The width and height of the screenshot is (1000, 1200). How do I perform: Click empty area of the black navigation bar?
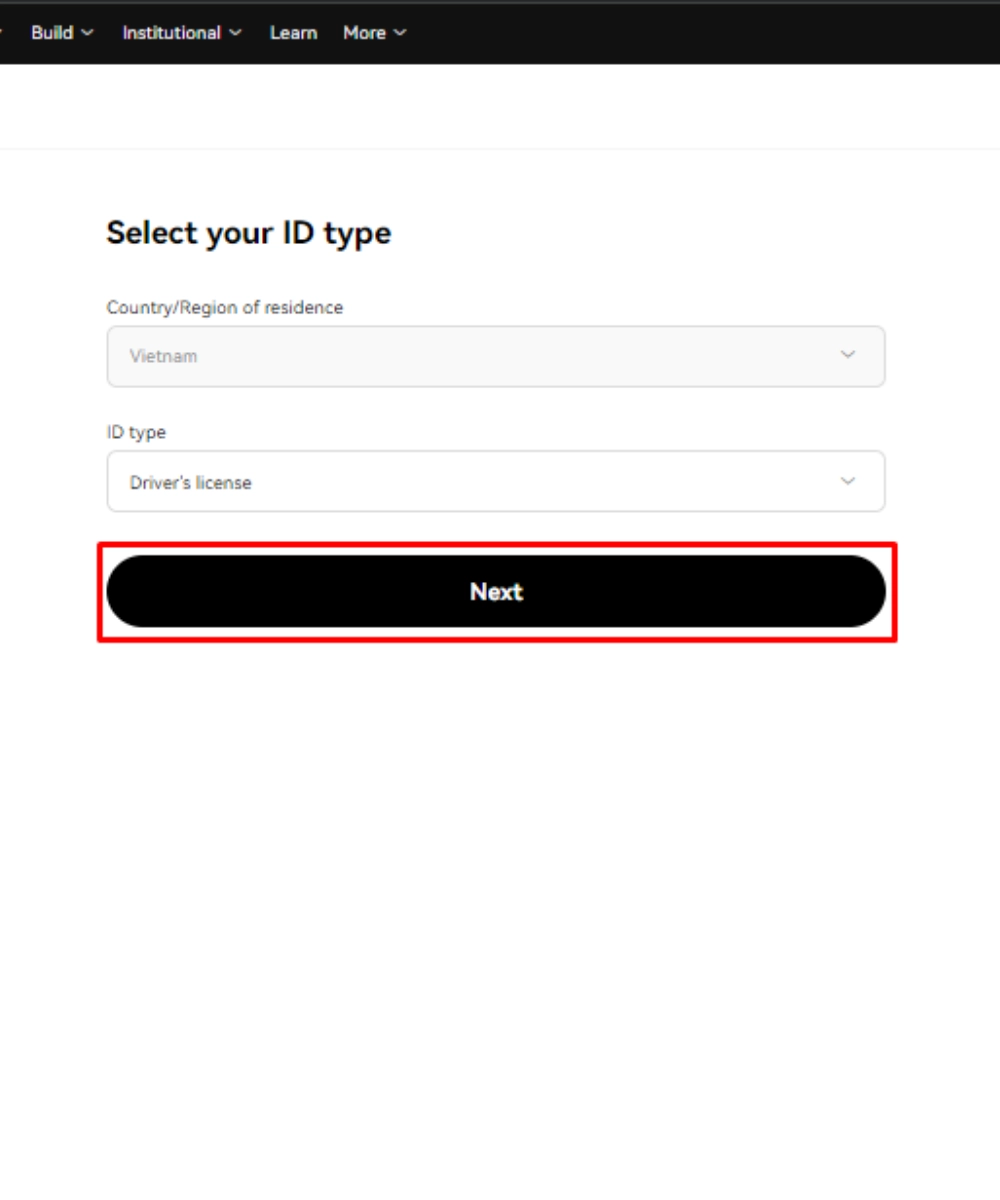click(x=700, y=33)
